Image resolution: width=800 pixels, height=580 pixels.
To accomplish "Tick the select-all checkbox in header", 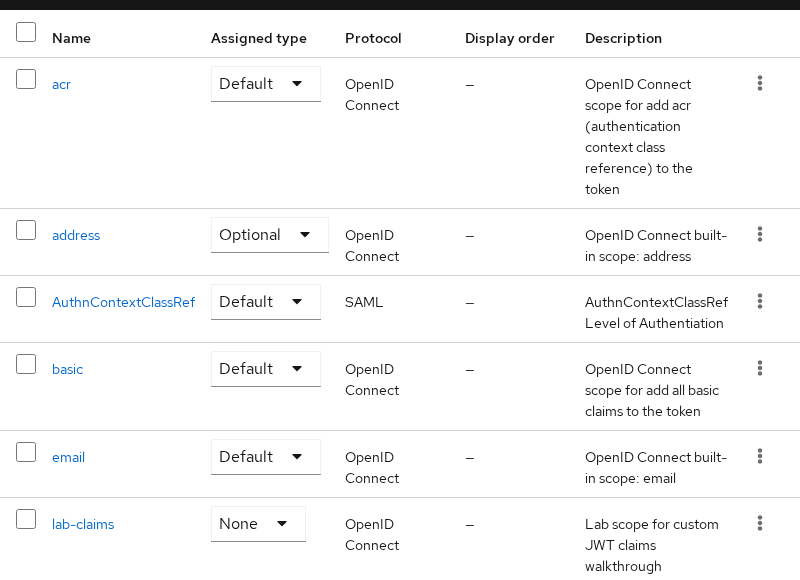I will 26,32.
